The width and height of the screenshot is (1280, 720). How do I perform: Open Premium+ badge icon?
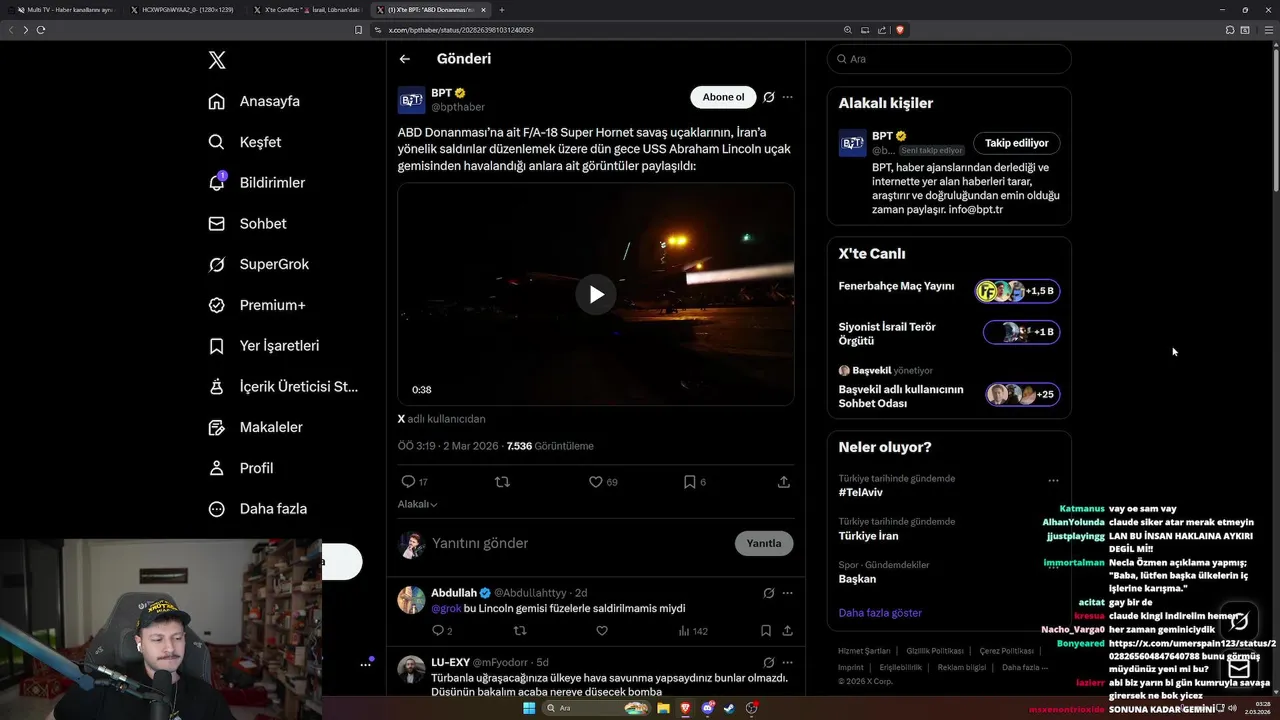tap(216, 305)
